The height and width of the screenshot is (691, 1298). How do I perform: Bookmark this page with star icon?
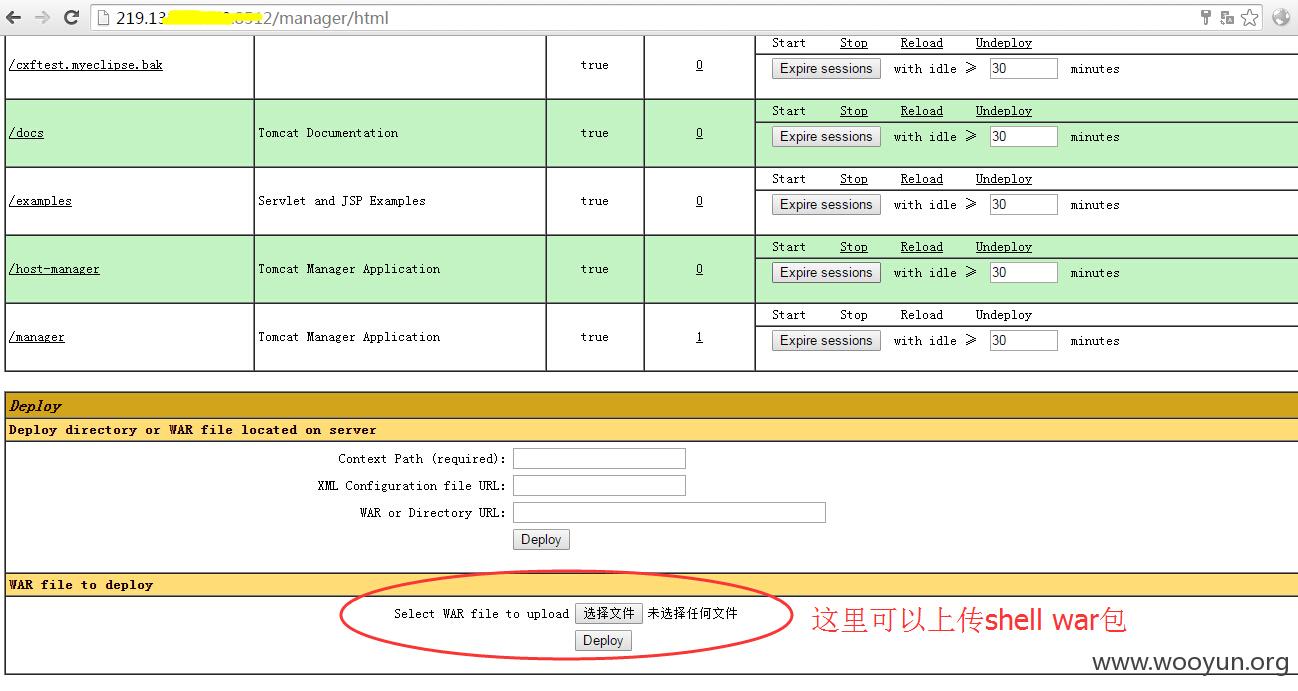click(x=1250, y=17)
